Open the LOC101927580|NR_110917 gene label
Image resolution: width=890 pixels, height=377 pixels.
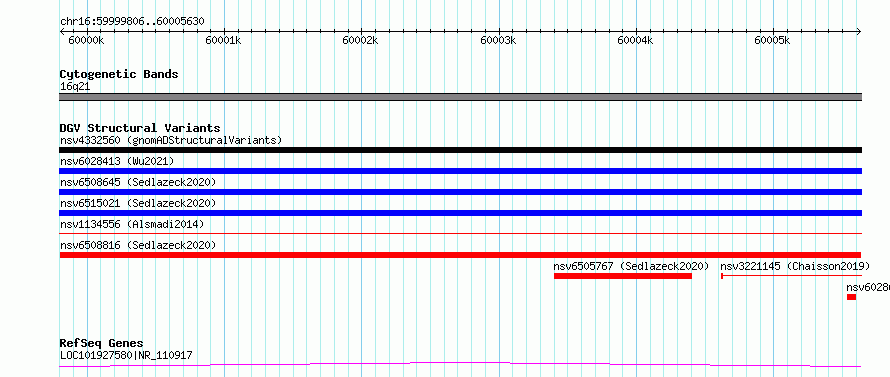click(126, 355)
